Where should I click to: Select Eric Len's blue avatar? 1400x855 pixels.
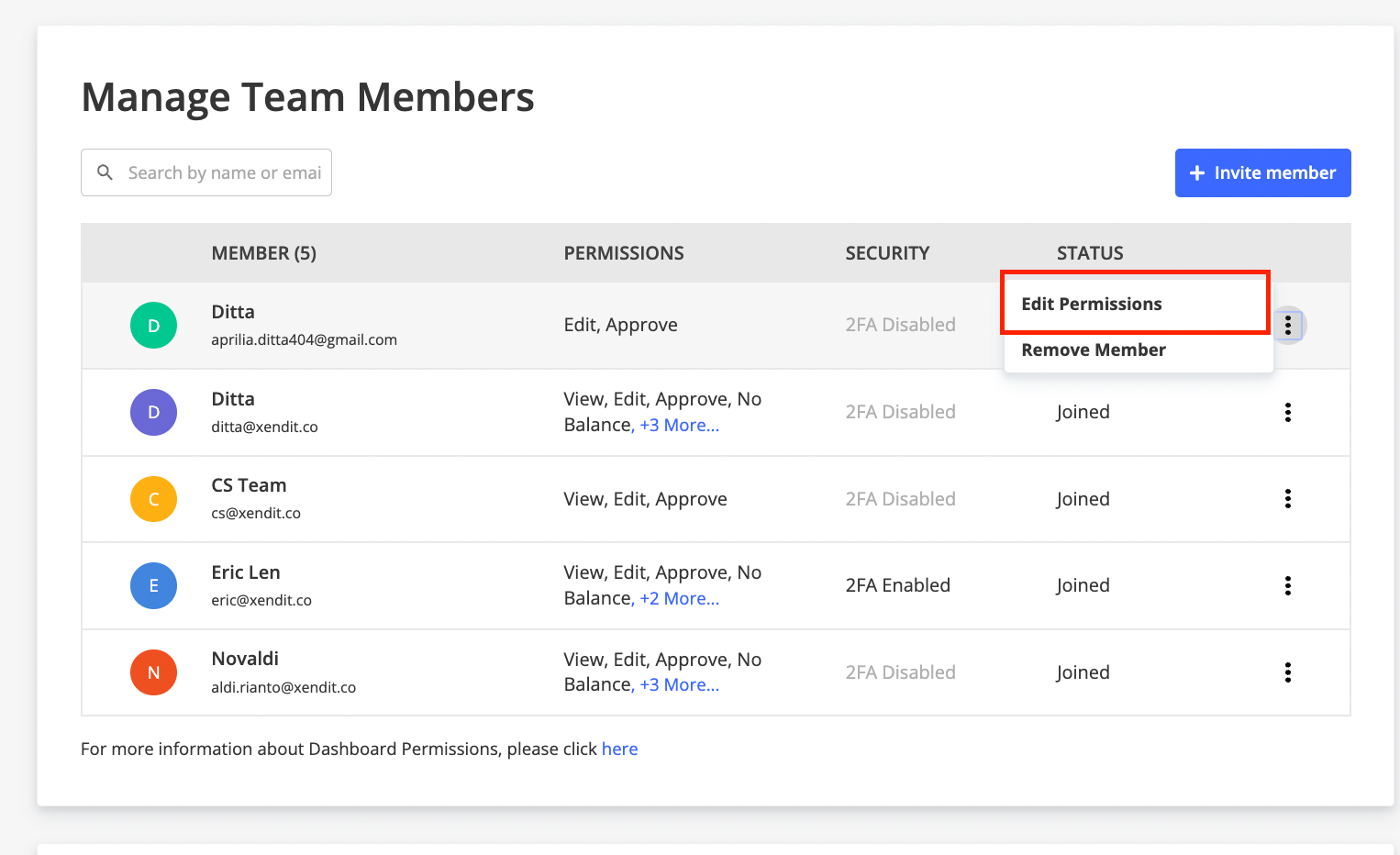pyautogui.click(x=153, y=585)
